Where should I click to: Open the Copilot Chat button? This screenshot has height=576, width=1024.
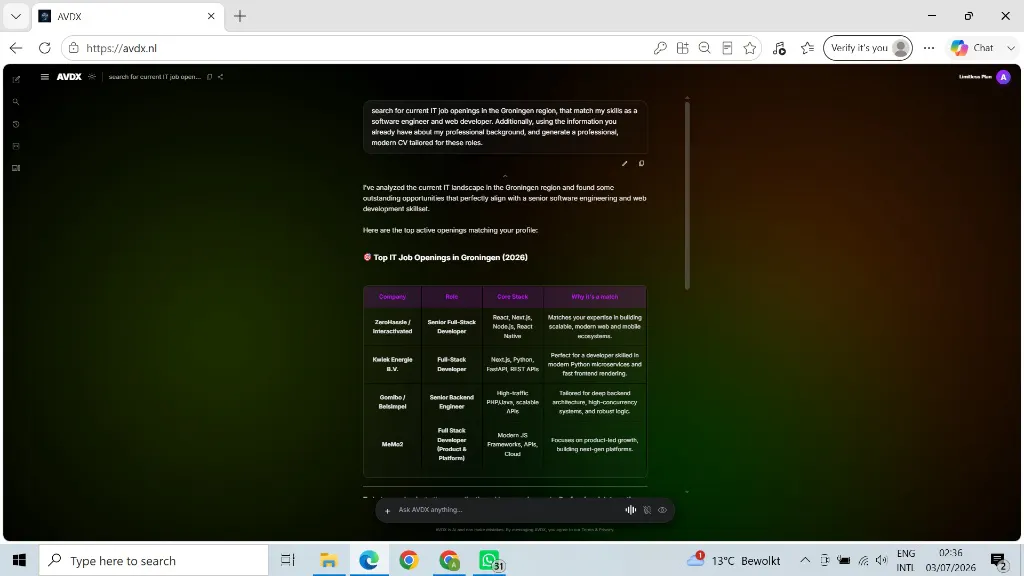[972, 48]
